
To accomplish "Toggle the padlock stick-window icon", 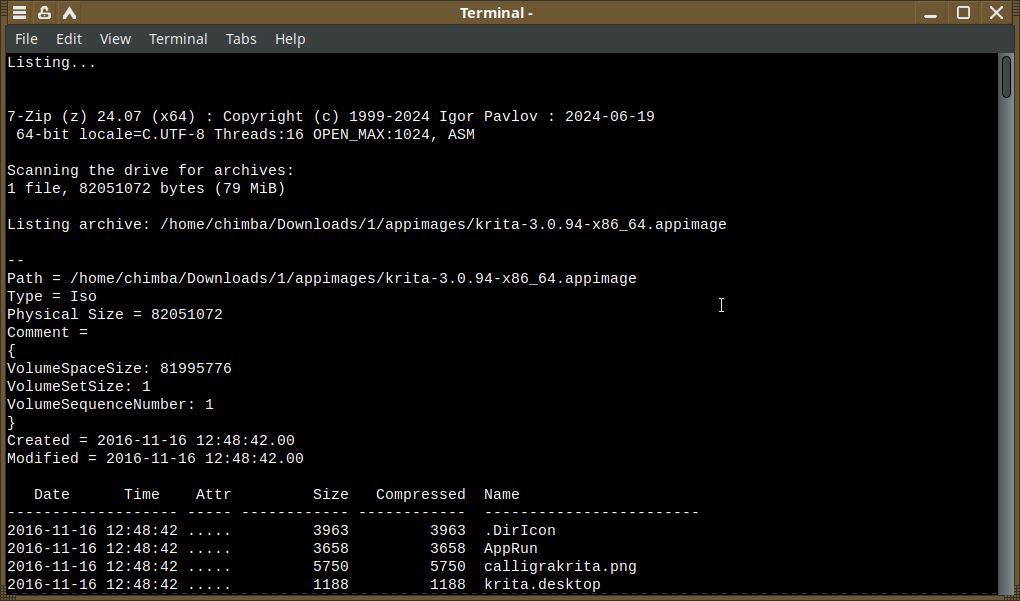I will pos(44,12).
